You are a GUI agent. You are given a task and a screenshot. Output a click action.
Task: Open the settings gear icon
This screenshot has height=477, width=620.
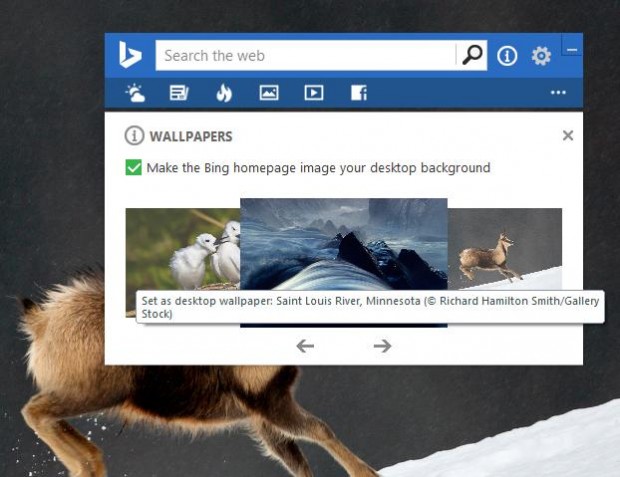tap(541, 56)
